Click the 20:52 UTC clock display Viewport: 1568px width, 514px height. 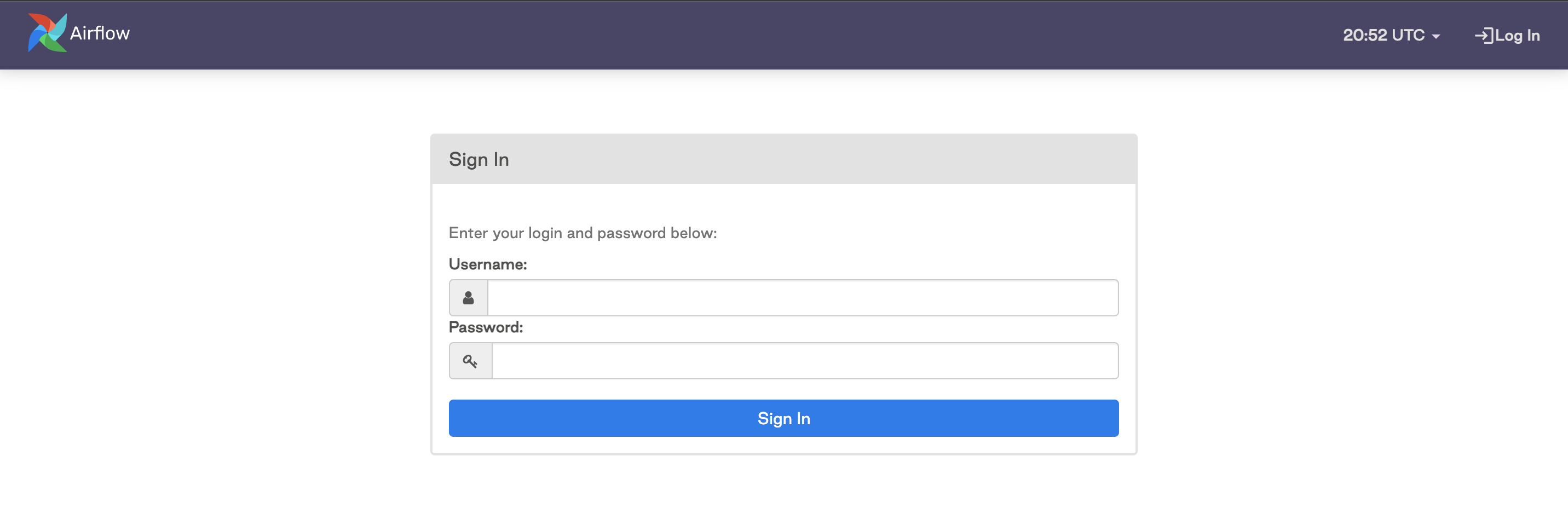(1384, 35)
